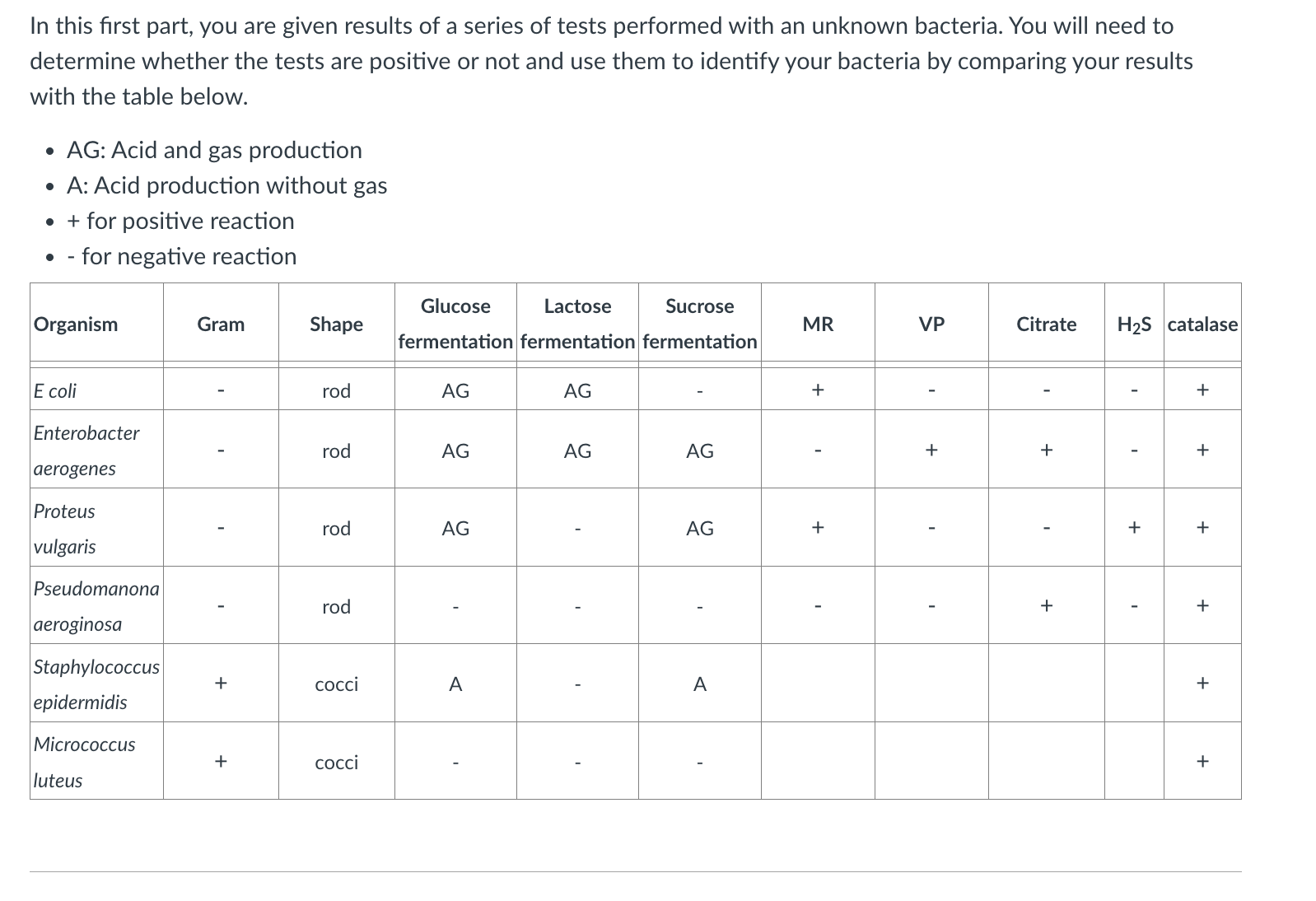Click the Glucose fermentation column header

click(455, 323)
